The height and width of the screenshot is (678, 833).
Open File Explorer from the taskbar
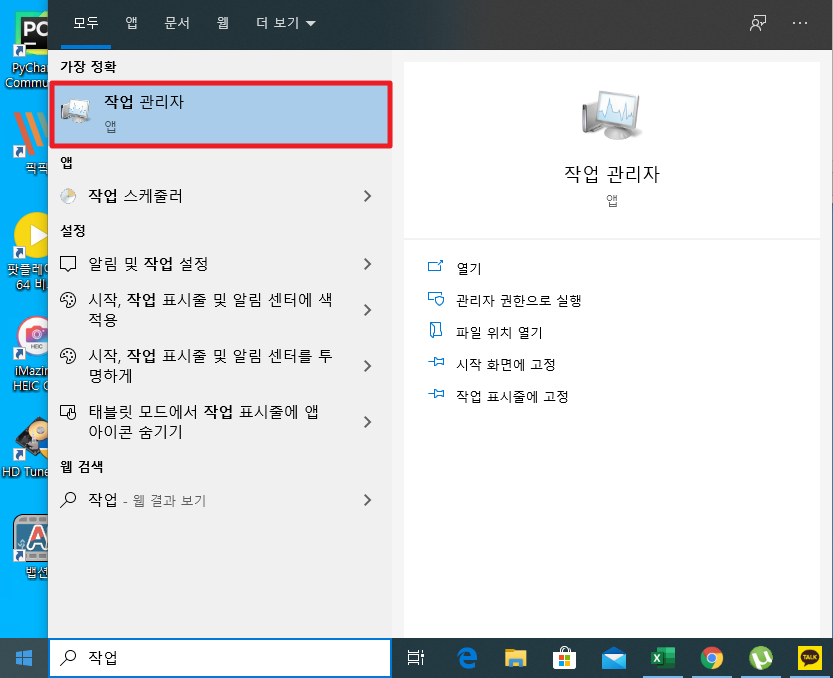[515, 658]
